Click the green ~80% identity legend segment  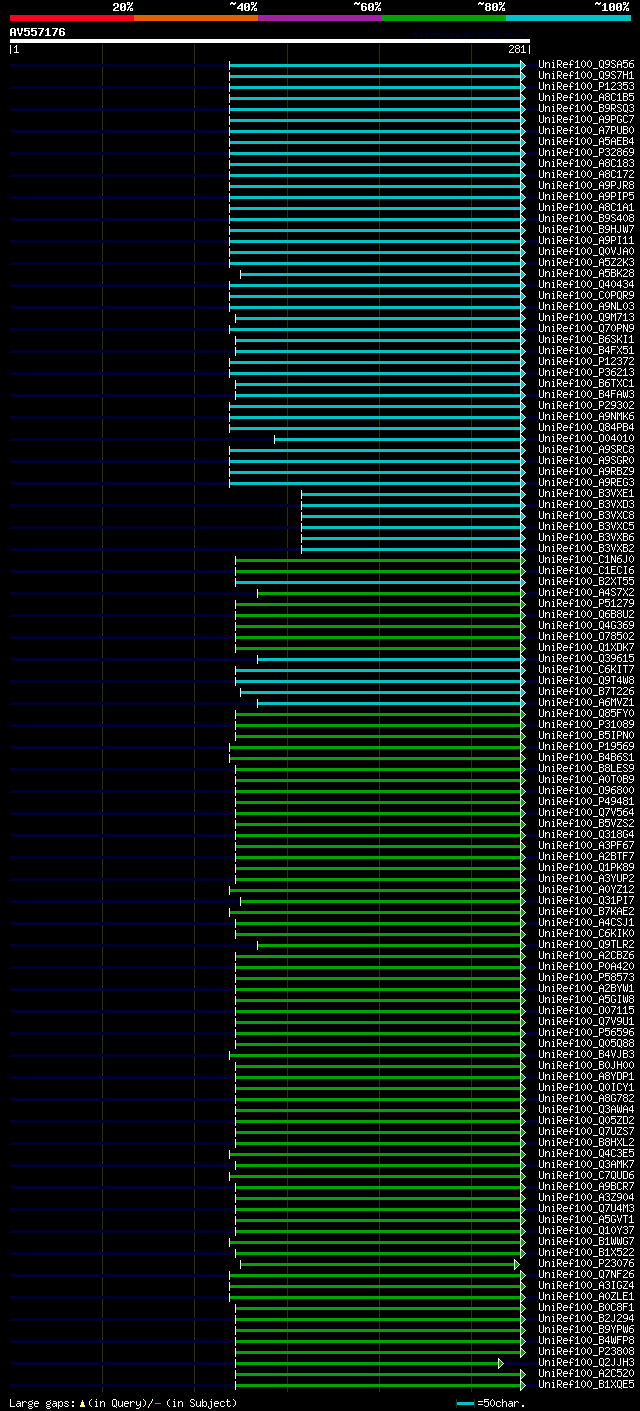click(443, 18)
